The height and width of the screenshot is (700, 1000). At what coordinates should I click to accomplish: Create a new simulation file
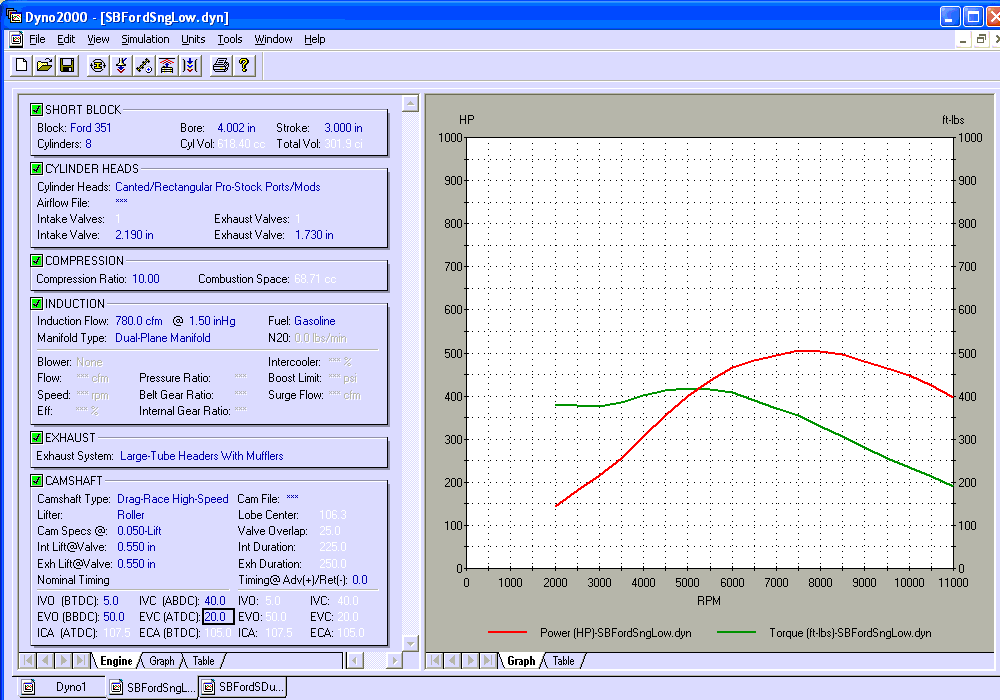coord(20,64)
